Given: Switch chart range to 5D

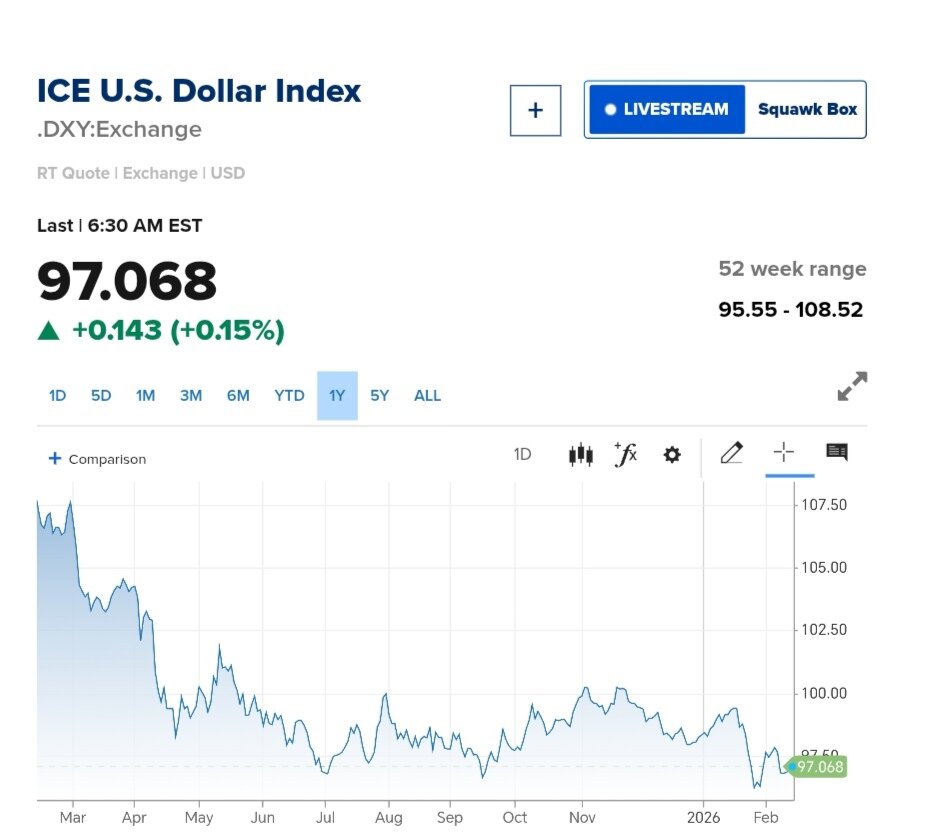Looking at the screenshot, I should click(101, 396).
